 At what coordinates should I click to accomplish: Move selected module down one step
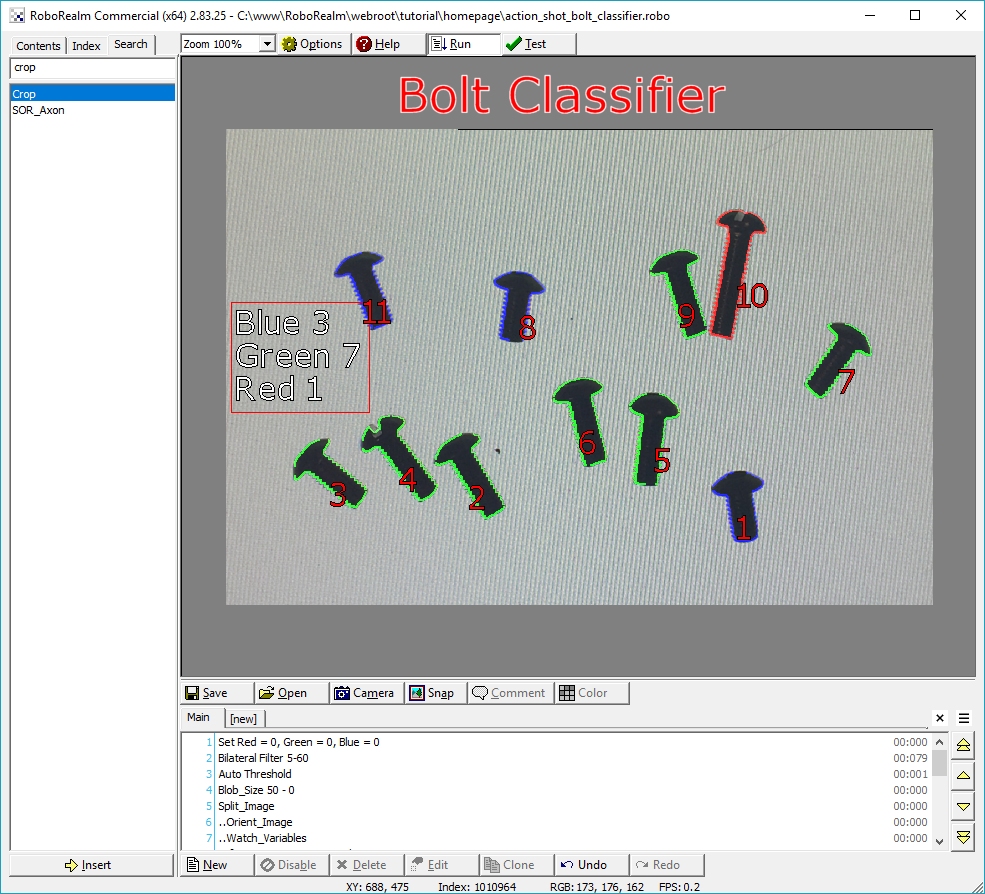tap(963, 806)
